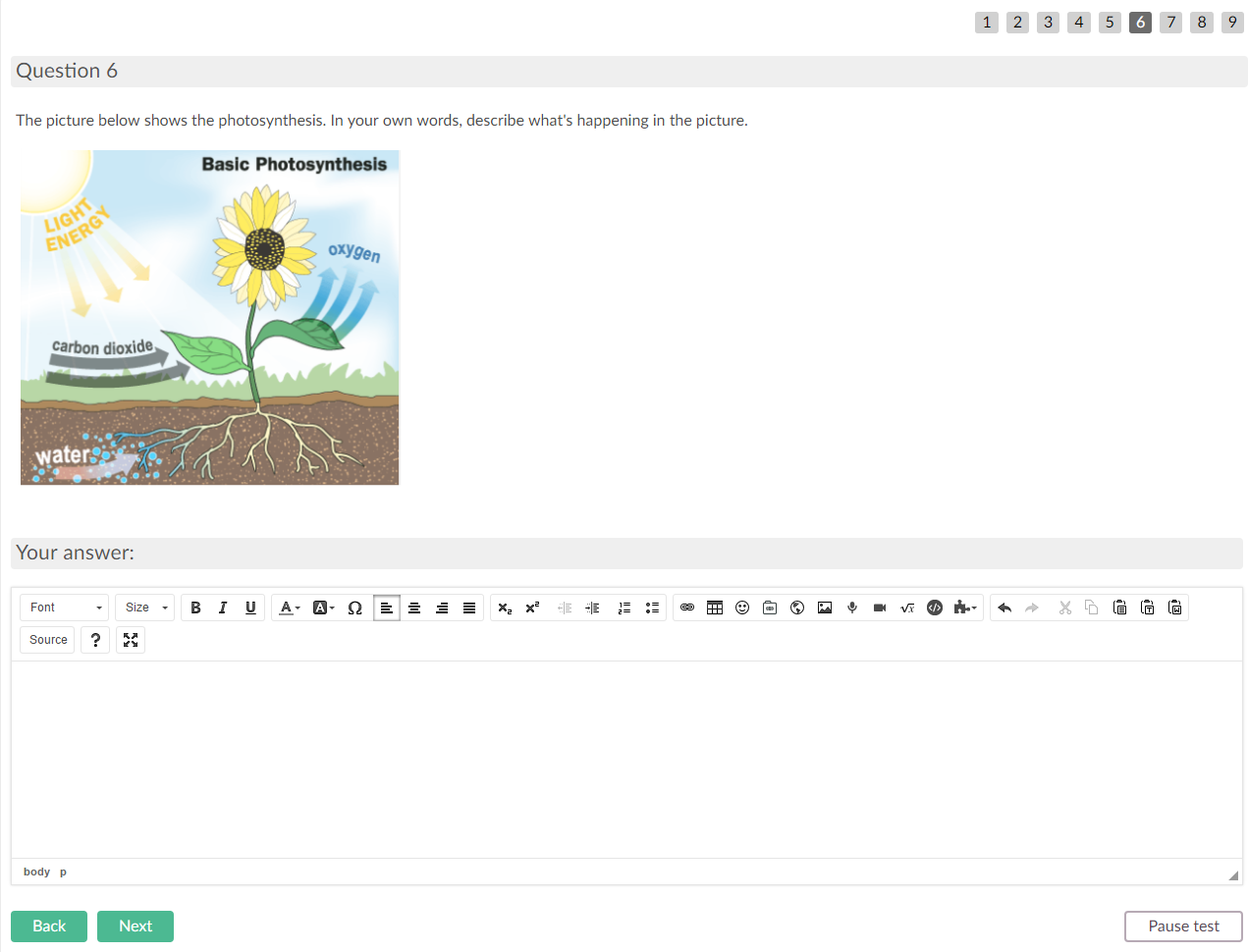Image resolution: width=1248 pixels, height=952 pixels.
Task: Click the microphone audio record icon
Action: [852, 608]
